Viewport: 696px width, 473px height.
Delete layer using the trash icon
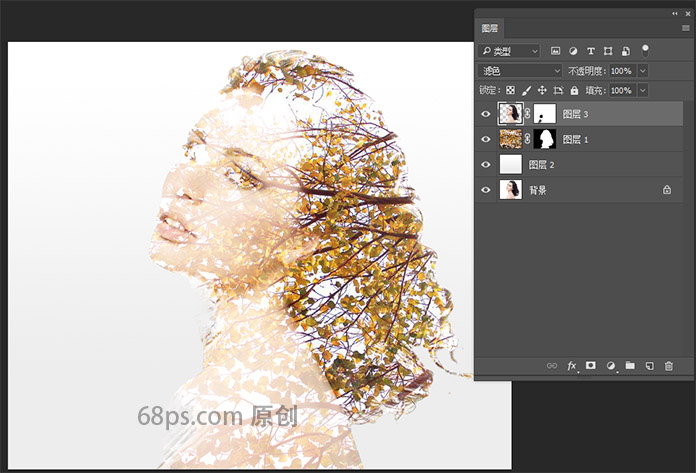668,366
